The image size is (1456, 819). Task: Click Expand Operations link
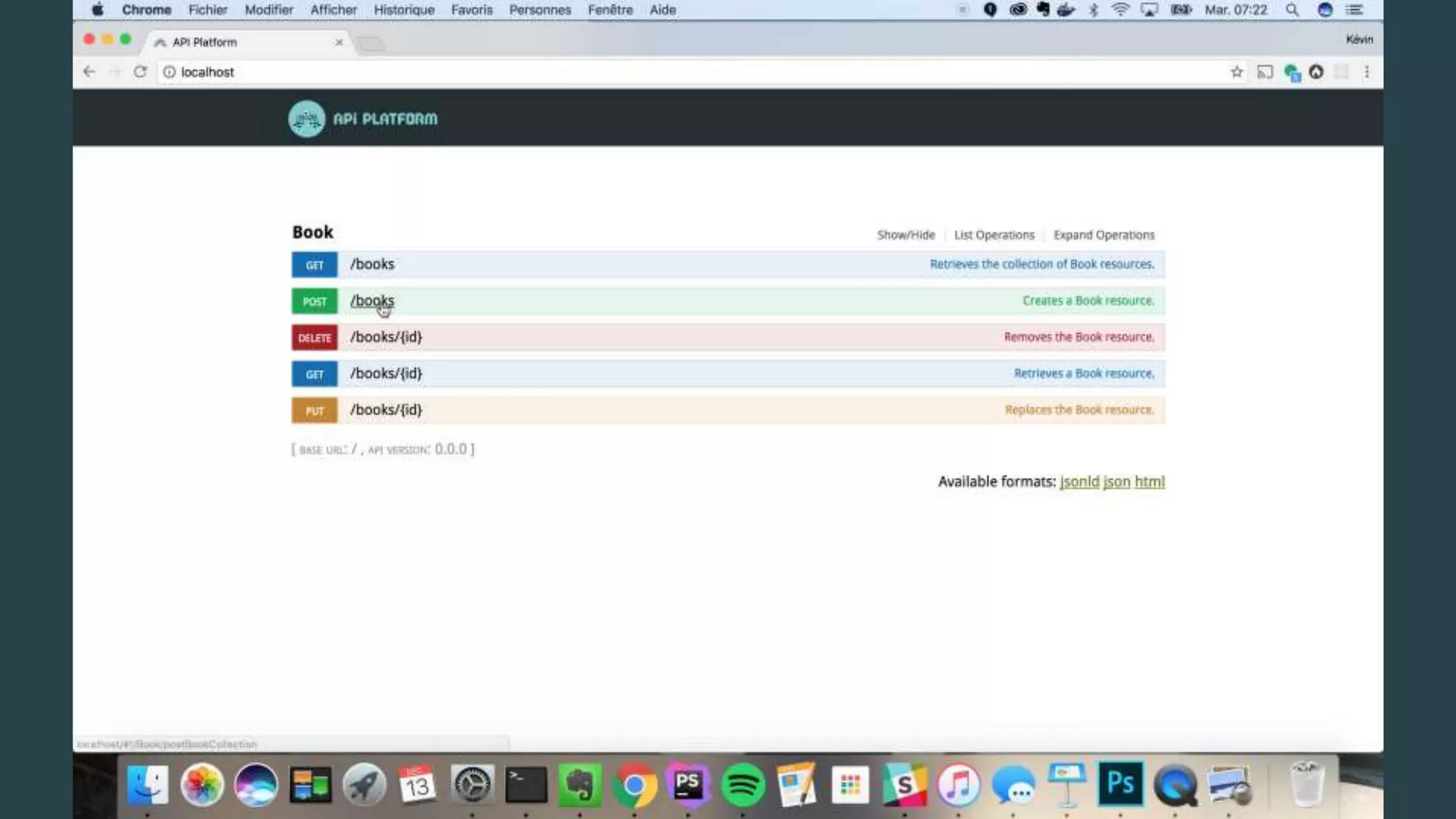(1103, 235)
